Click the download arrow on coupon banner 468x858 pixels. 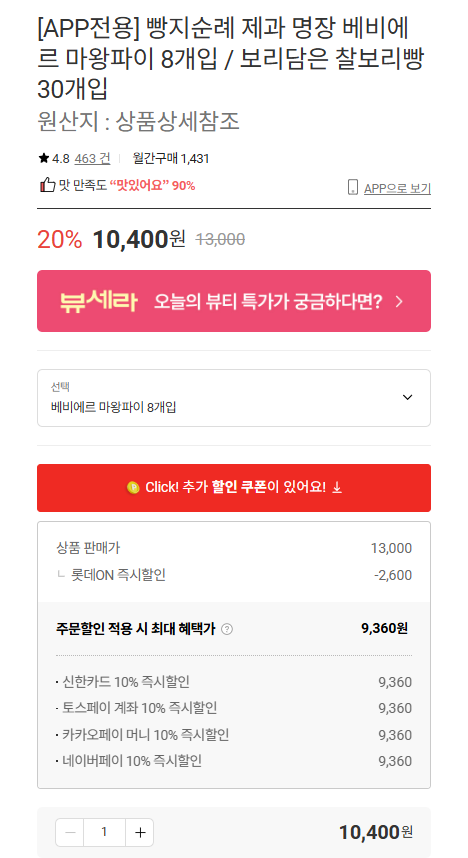337,487
